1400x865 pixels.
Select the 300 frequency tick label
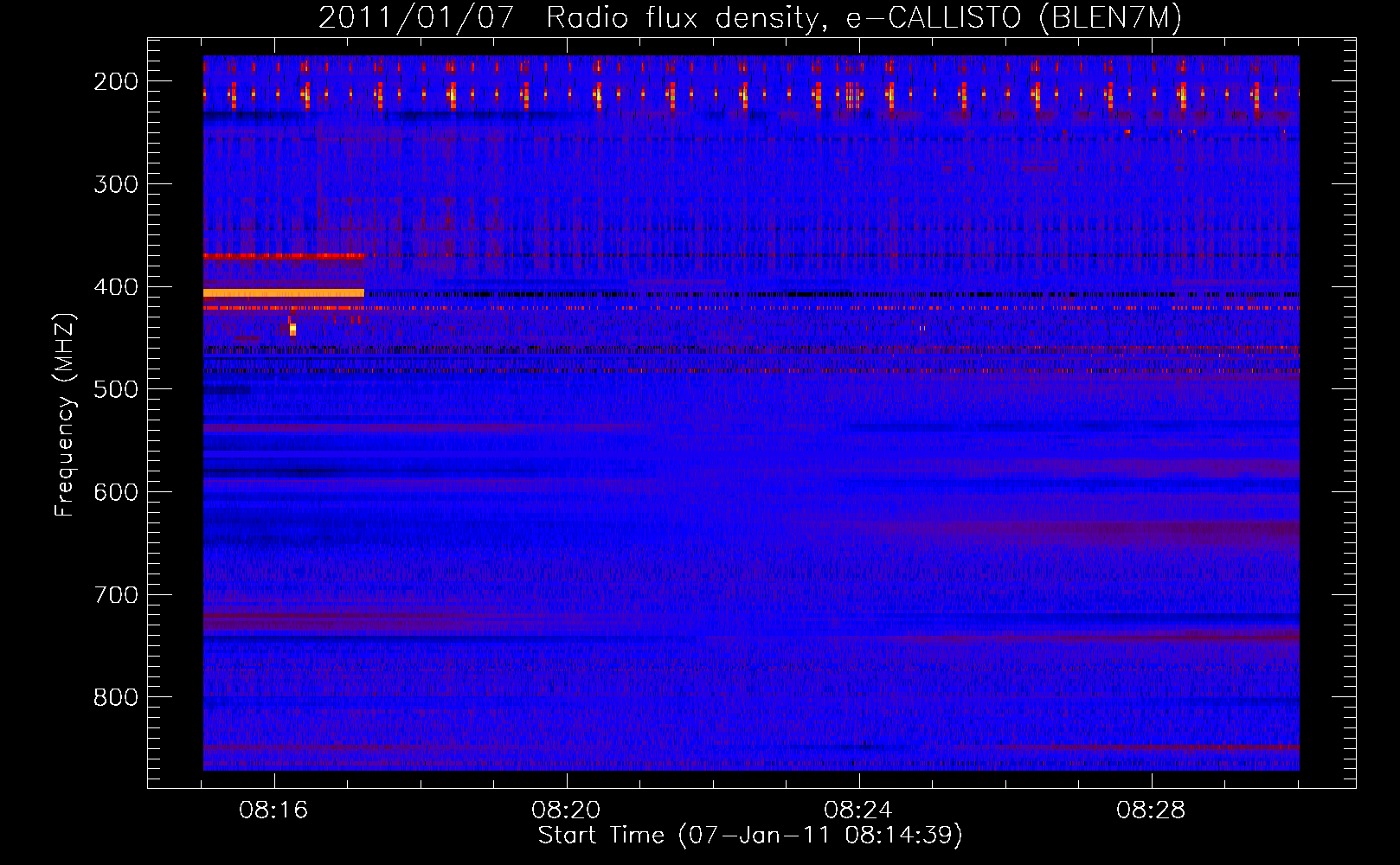click(116, 184)
